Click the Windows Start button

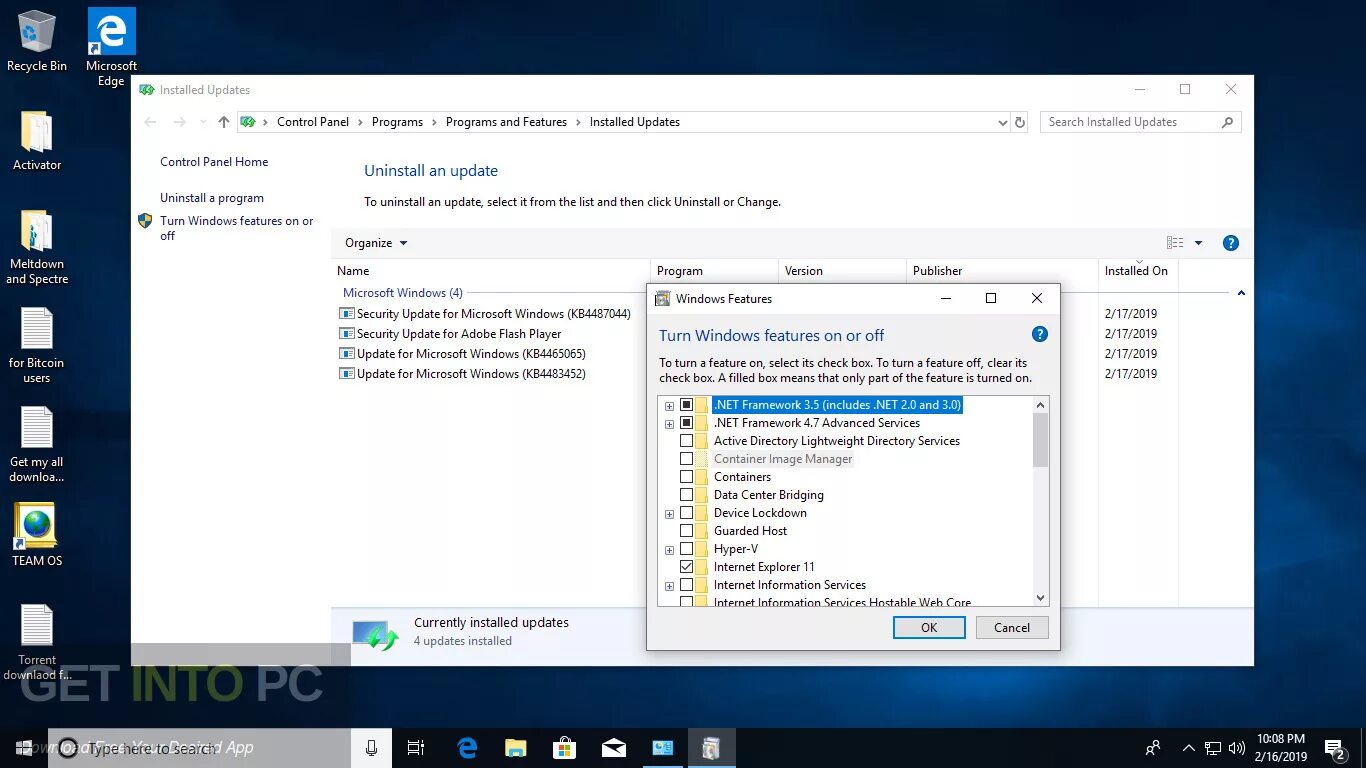tap(24, 748)
